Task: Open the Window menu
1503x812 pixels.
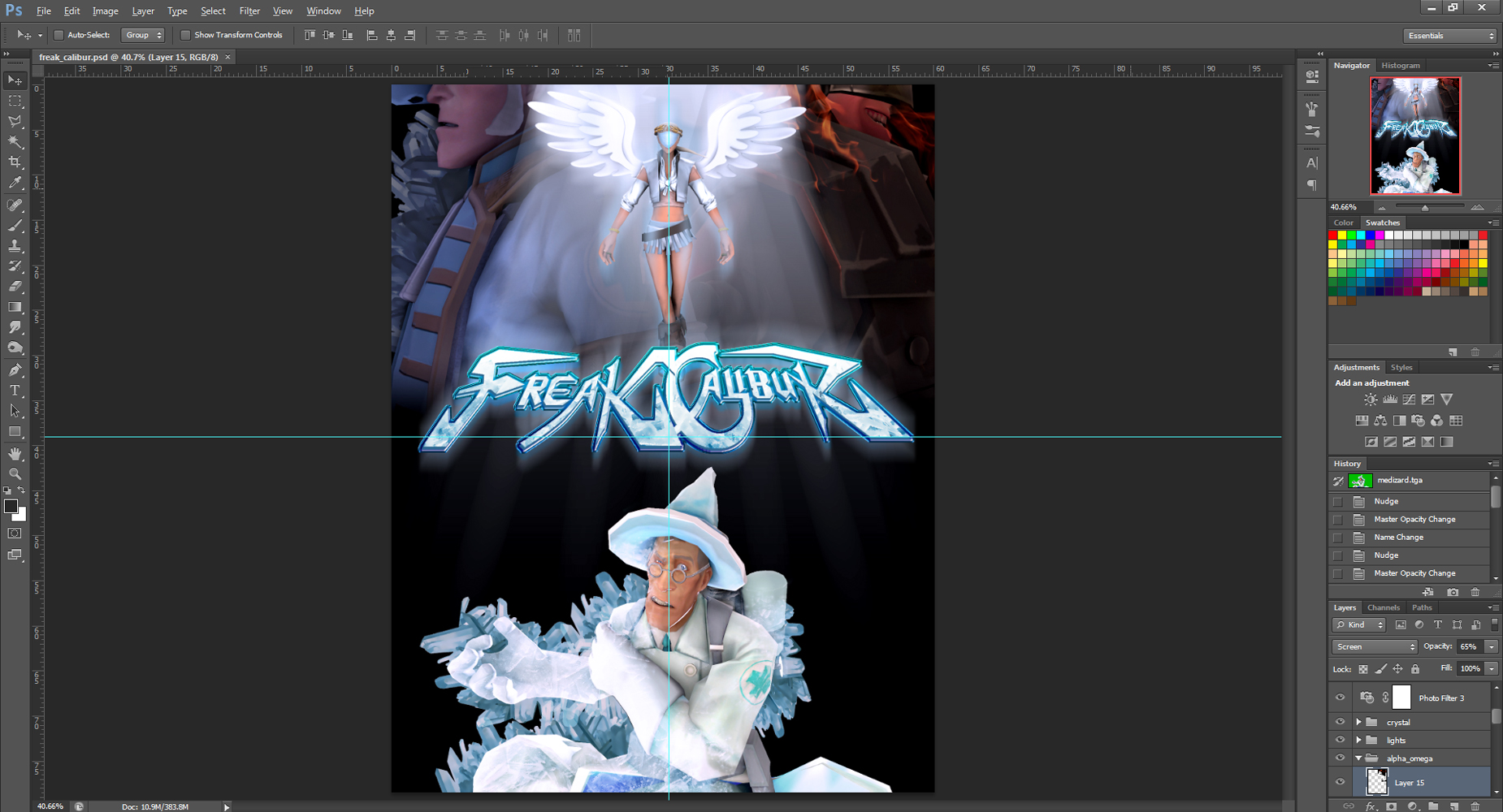Action: (323, 11)
